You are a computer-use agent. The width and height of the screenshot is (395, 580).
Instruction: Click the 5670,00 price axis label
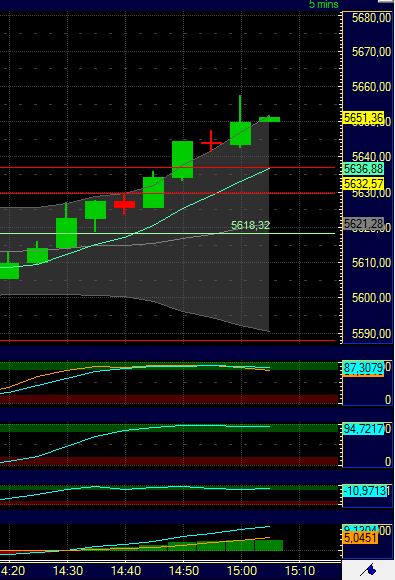pyautogui.click(x=371, y=51)
